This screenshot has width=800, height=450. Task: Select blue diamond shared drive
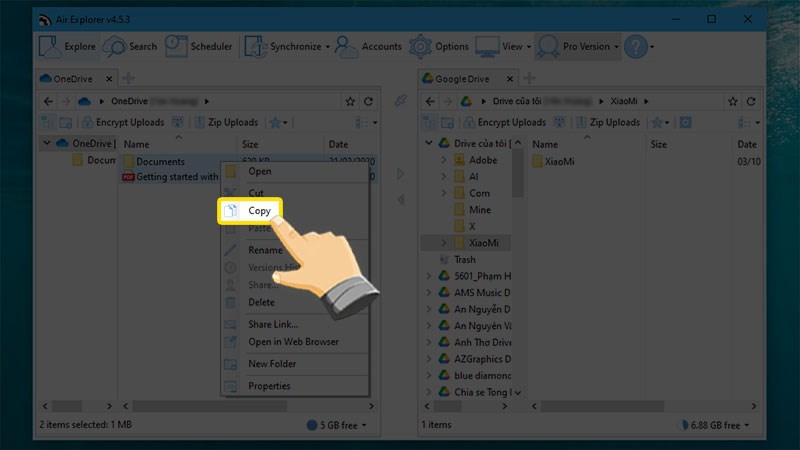point(474,376)
